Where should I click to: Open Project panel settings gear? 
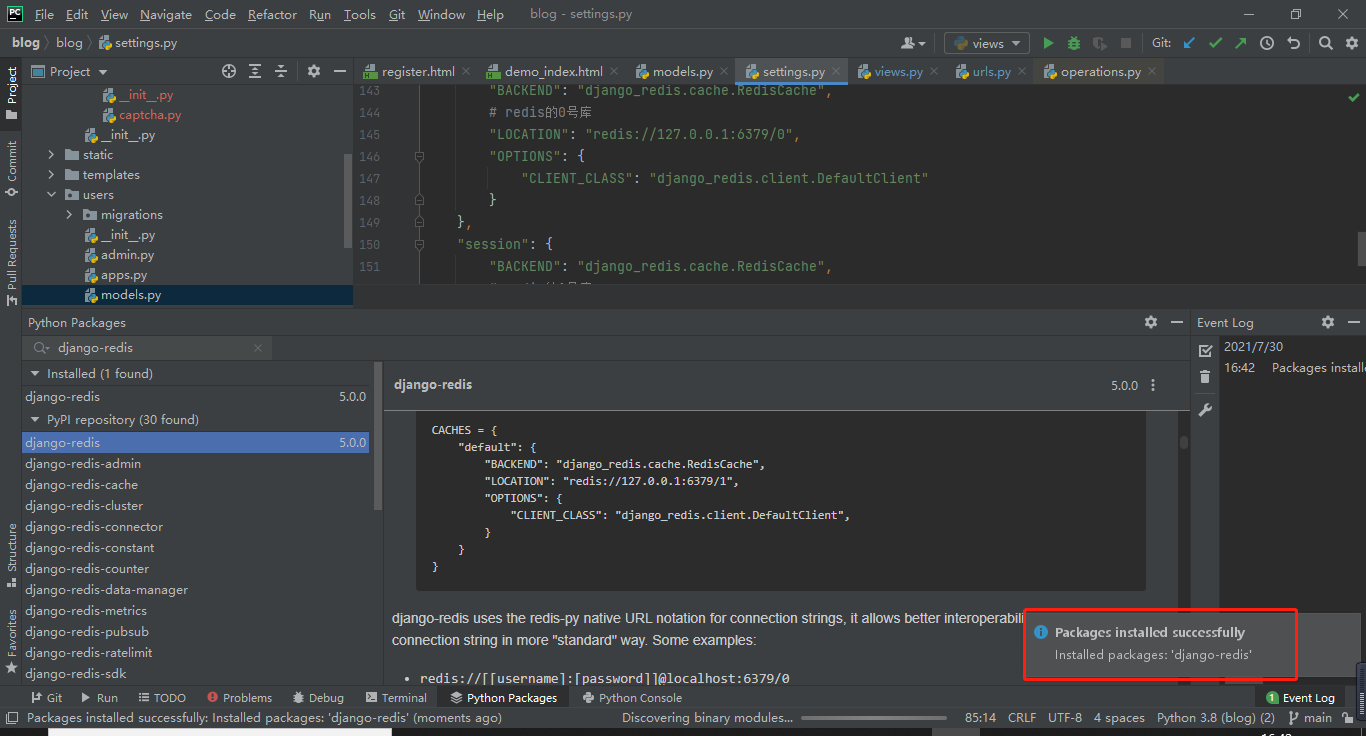click(313, 71)
